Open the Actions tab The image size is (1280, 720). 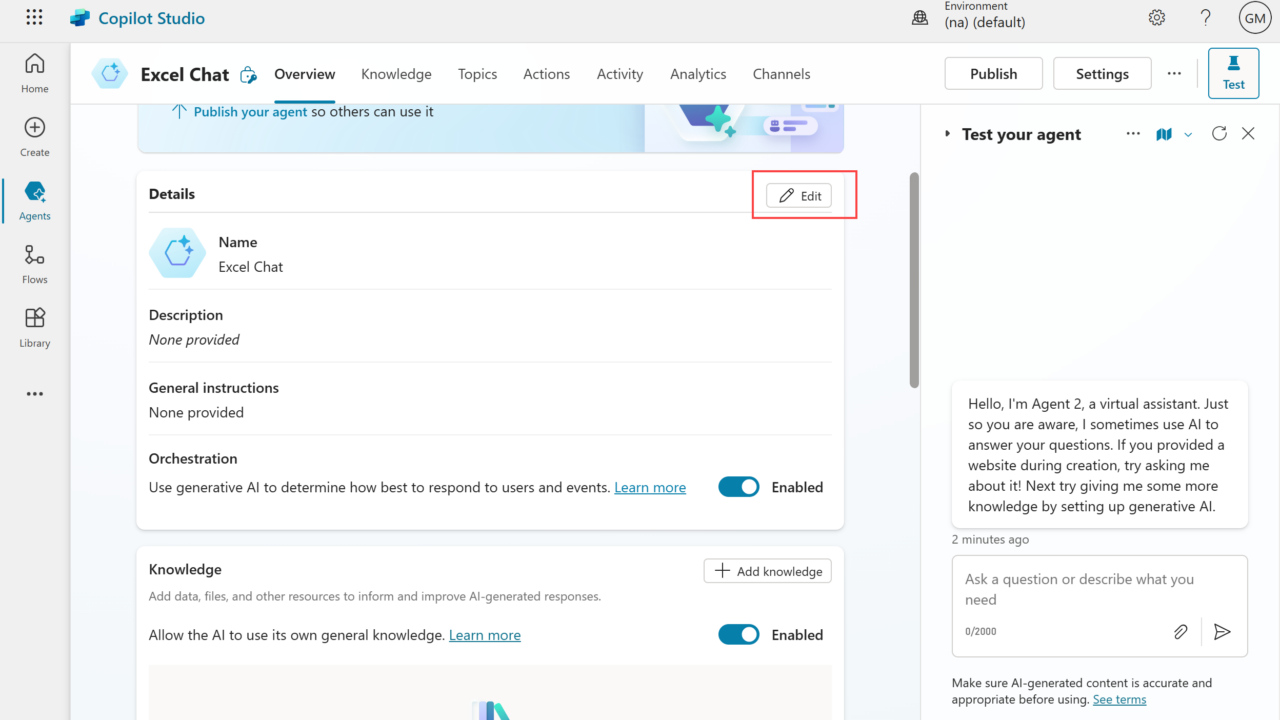point(547,74)
